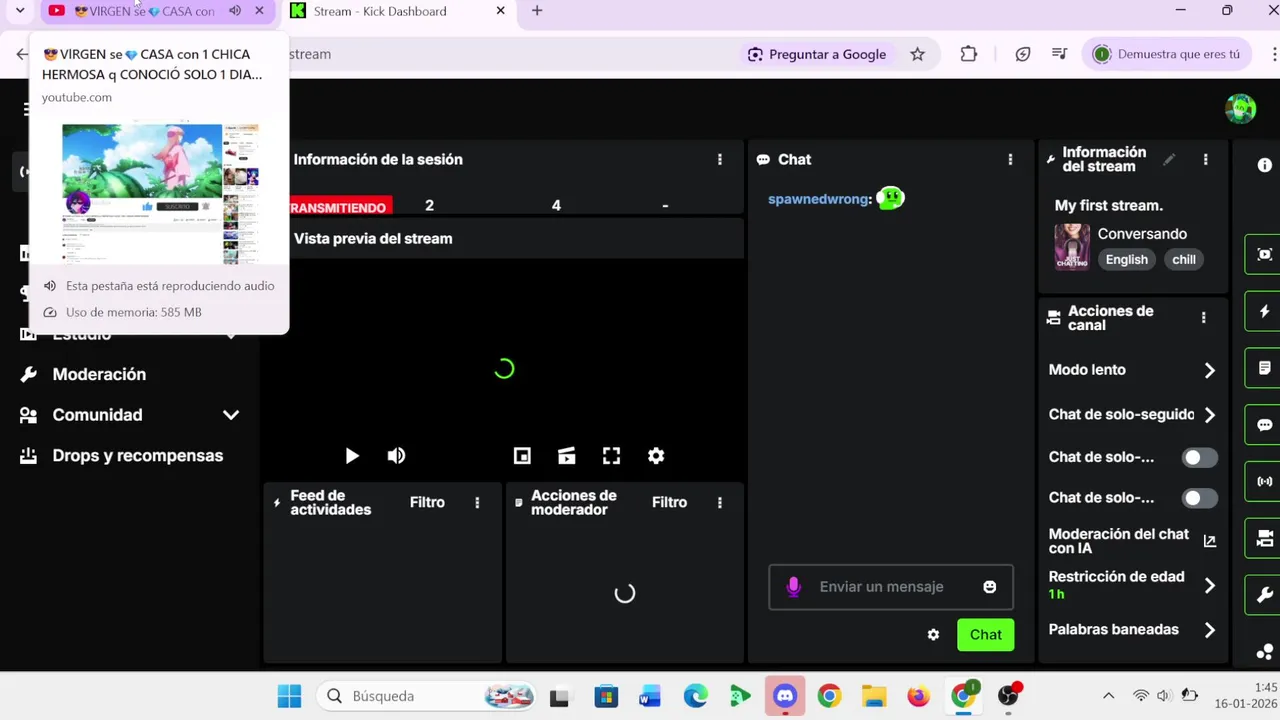Edit stream information with pencil icon
The image size is (1280, 720).
coord(1169,159)
